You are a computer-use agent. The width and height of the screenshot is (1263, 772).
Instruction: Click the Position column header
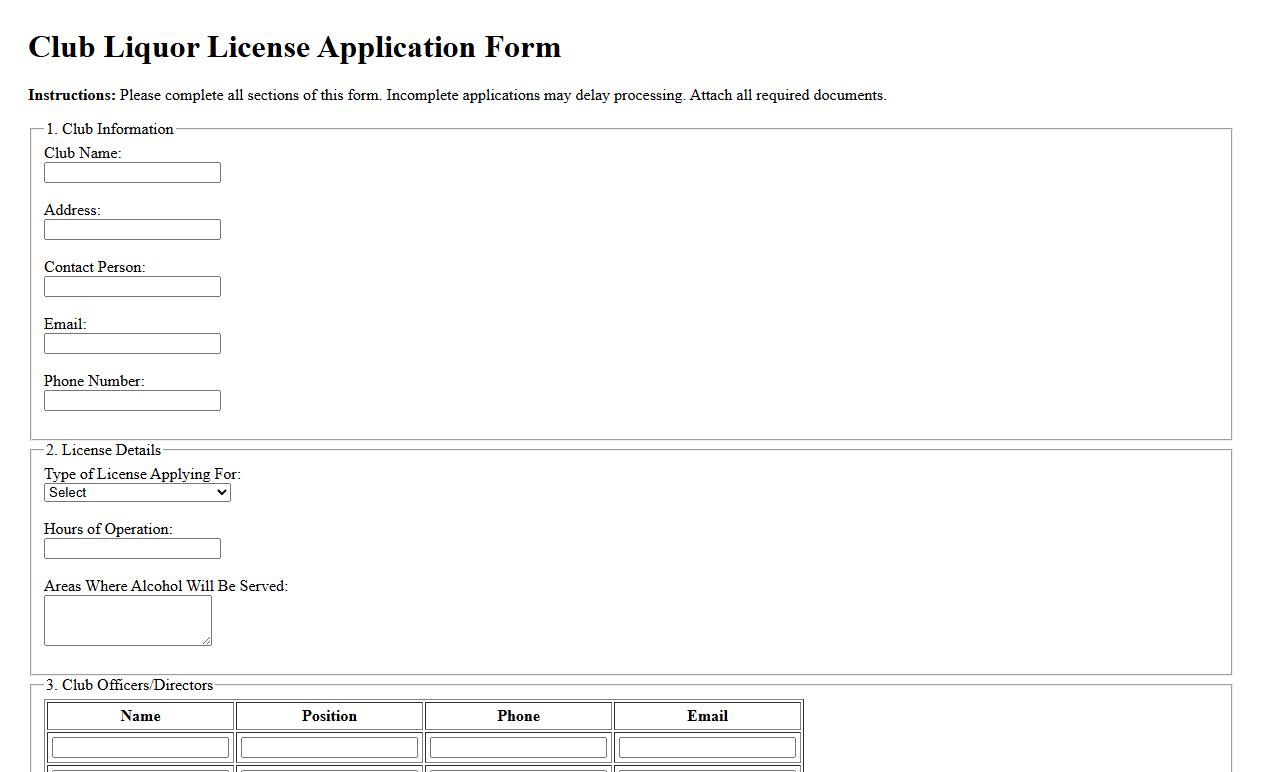pos(328,715)
